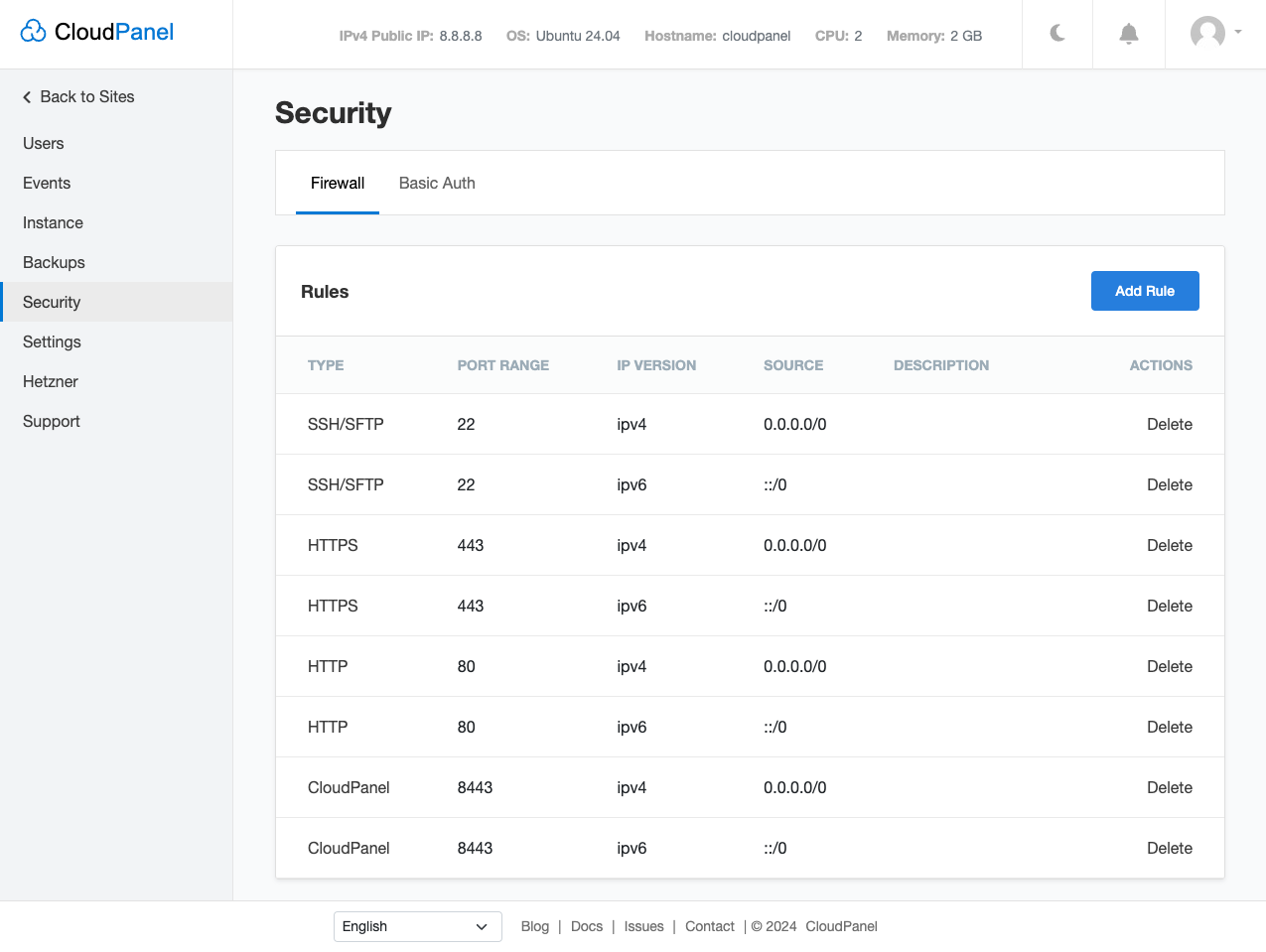Open the user avatar account menu
Image resolution: width=1266 pixels, height=952 pixels.
coord(1215,33)
